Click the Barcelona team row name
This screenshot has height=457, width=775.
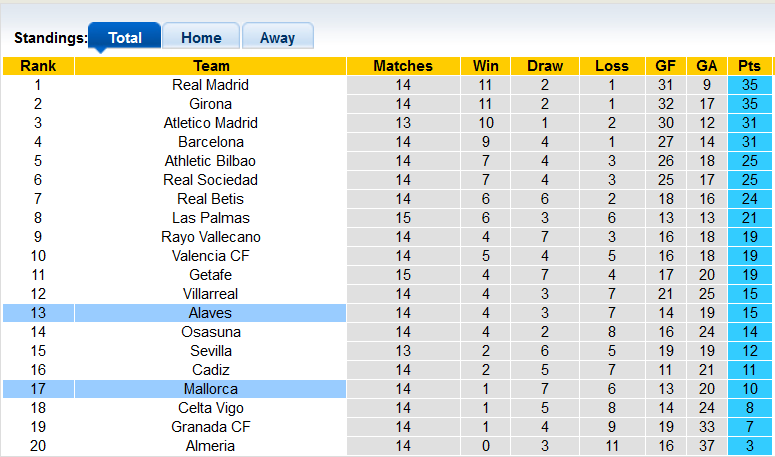[x=210, y=142]
